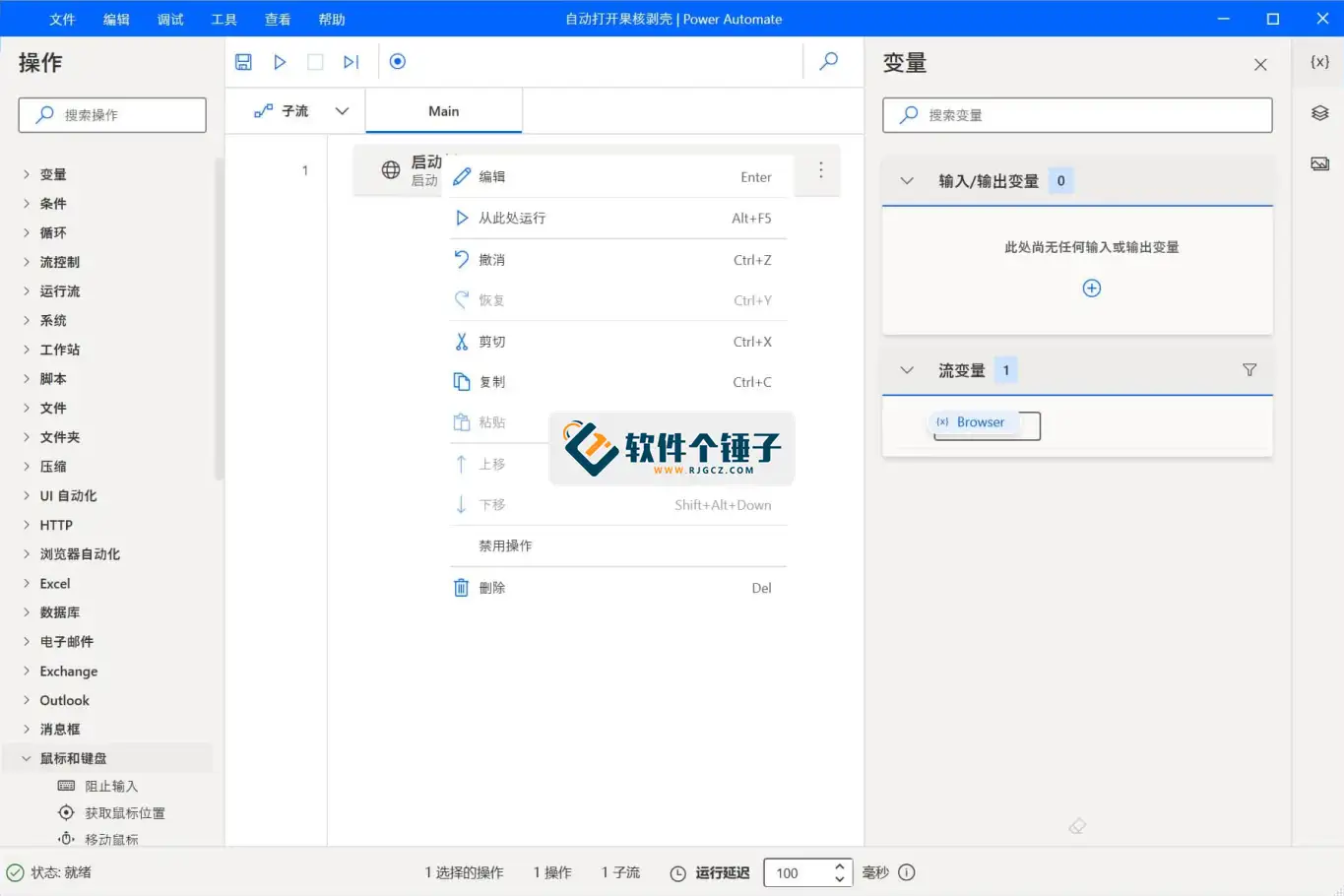Collapse the 流变量 section
This screenshot has width=1344, height=896.
click(x=907, y=370)
